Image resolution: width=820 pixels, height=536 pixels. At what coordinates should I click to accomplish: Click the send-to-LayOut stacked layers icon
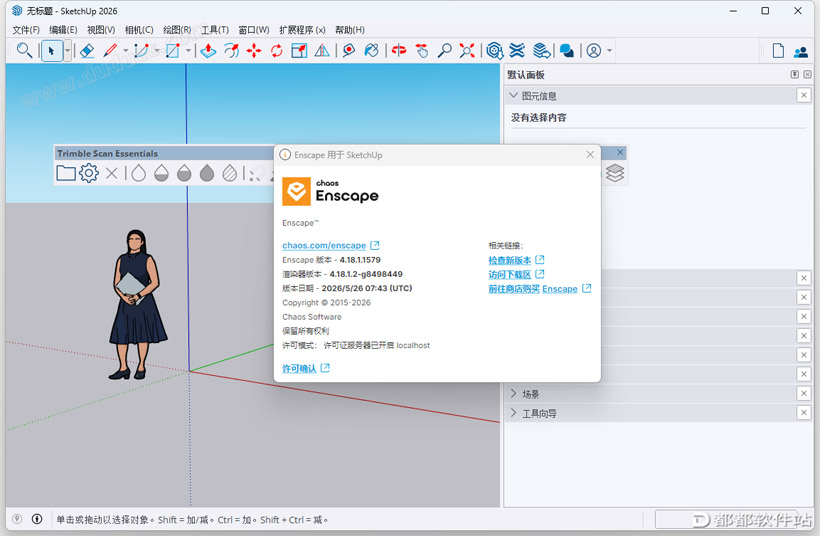click(x=541, y=51)
